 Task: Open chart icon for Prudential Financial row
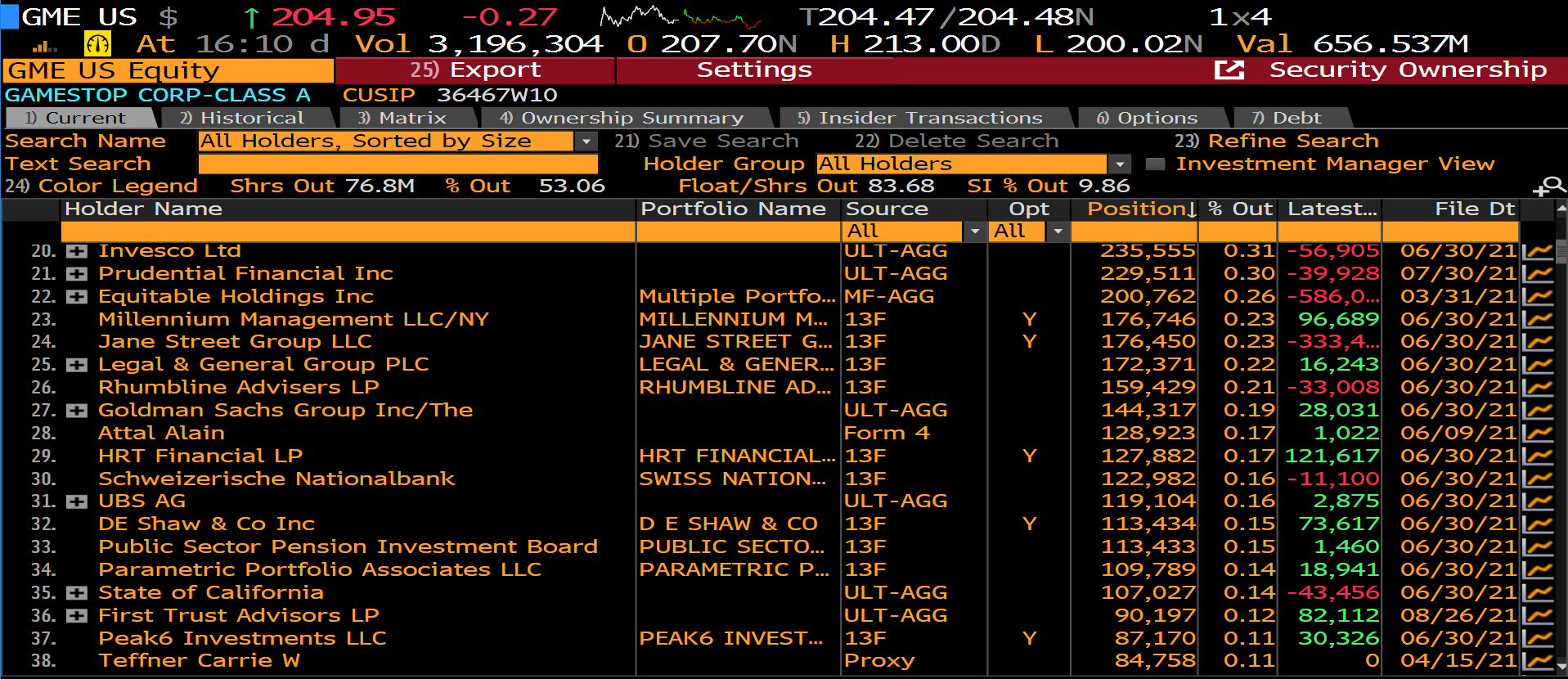coord(1538,274)
